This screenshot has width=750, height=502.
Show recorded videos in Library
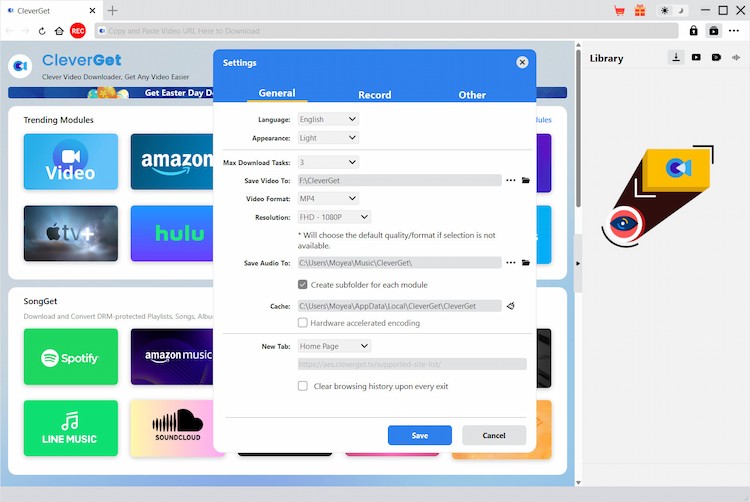716,57
